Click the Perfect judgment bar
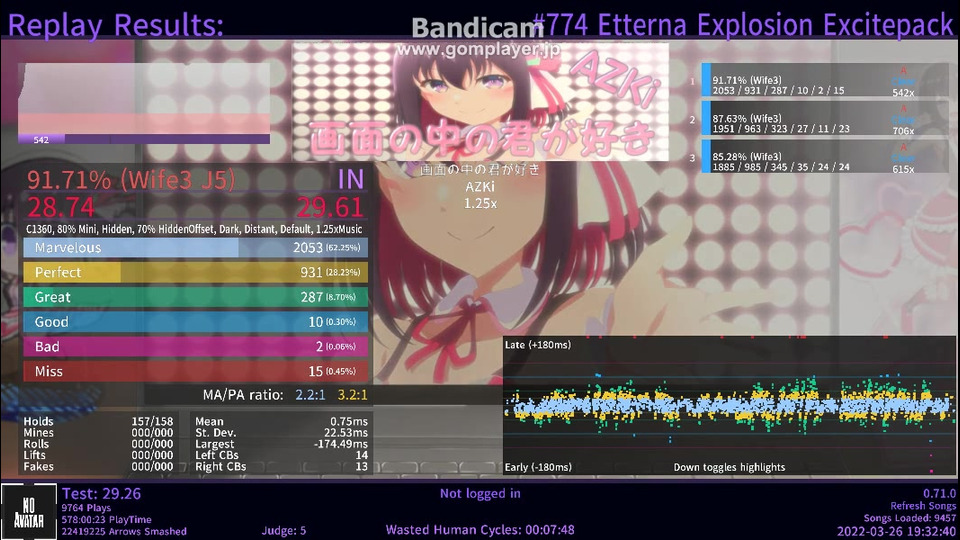This screenshot has width=960, height=540. pyautogui.click(x=196, y=272)
